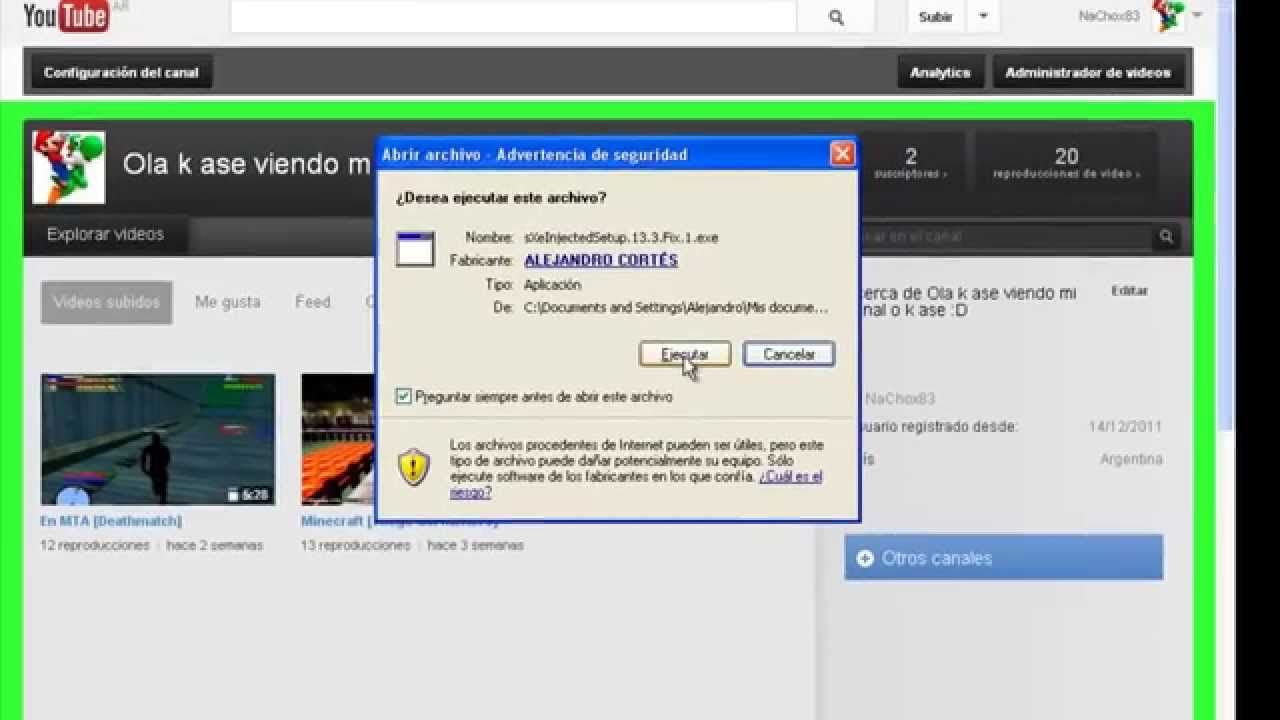Switch to the Feed tab

[x=312, y=302]
